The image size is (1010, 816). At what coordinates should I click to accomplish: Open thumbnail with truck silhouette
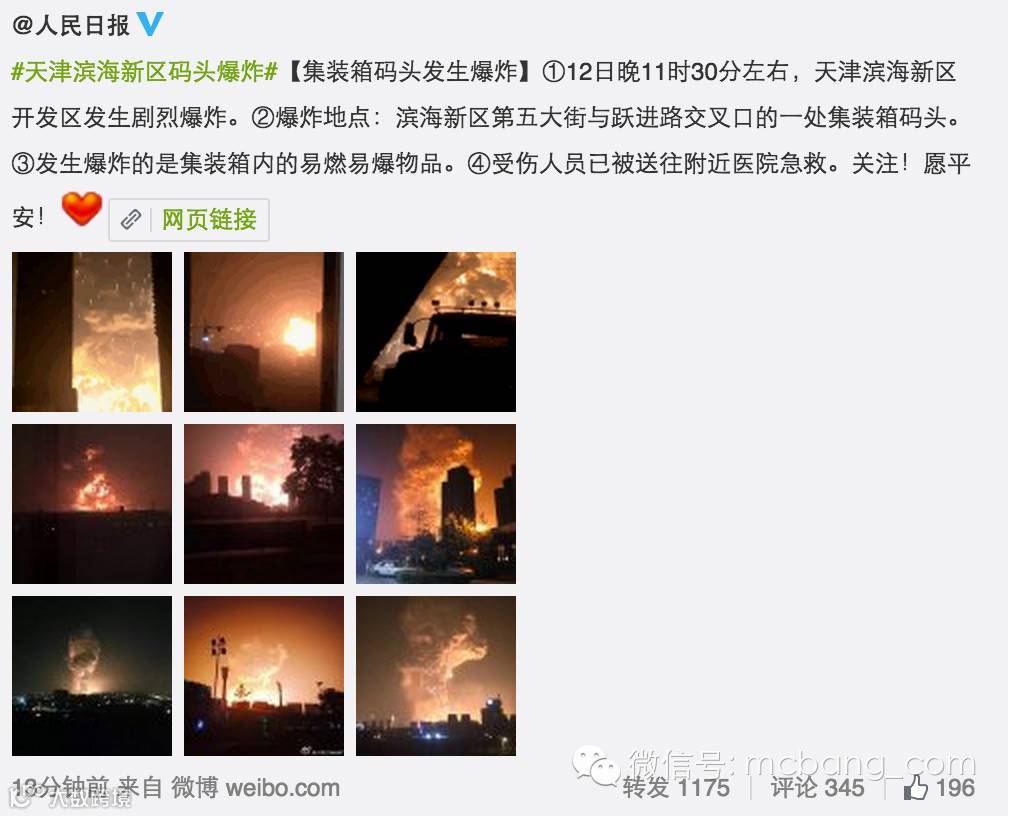436,332
